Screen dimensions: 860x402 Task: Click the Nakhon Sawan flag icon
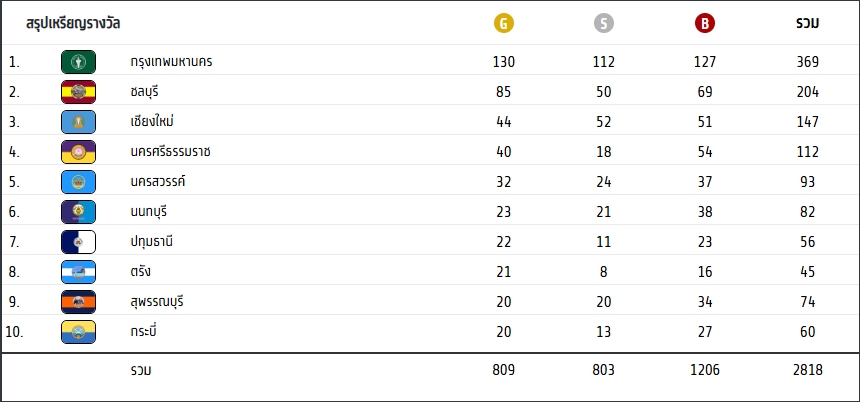[78, 182]
